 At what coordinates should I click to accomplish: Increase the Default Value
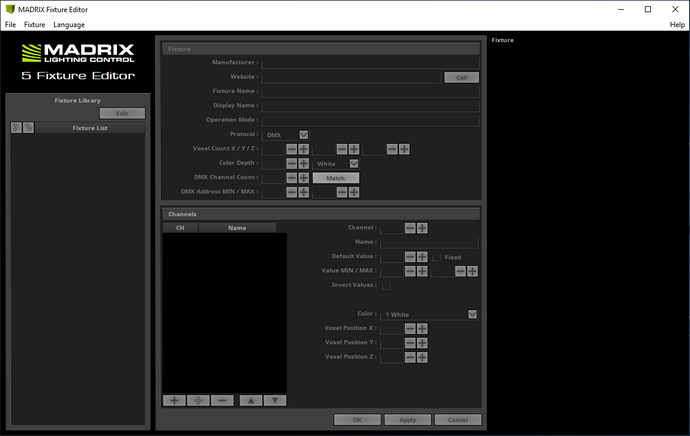click(x=422, y=257)
